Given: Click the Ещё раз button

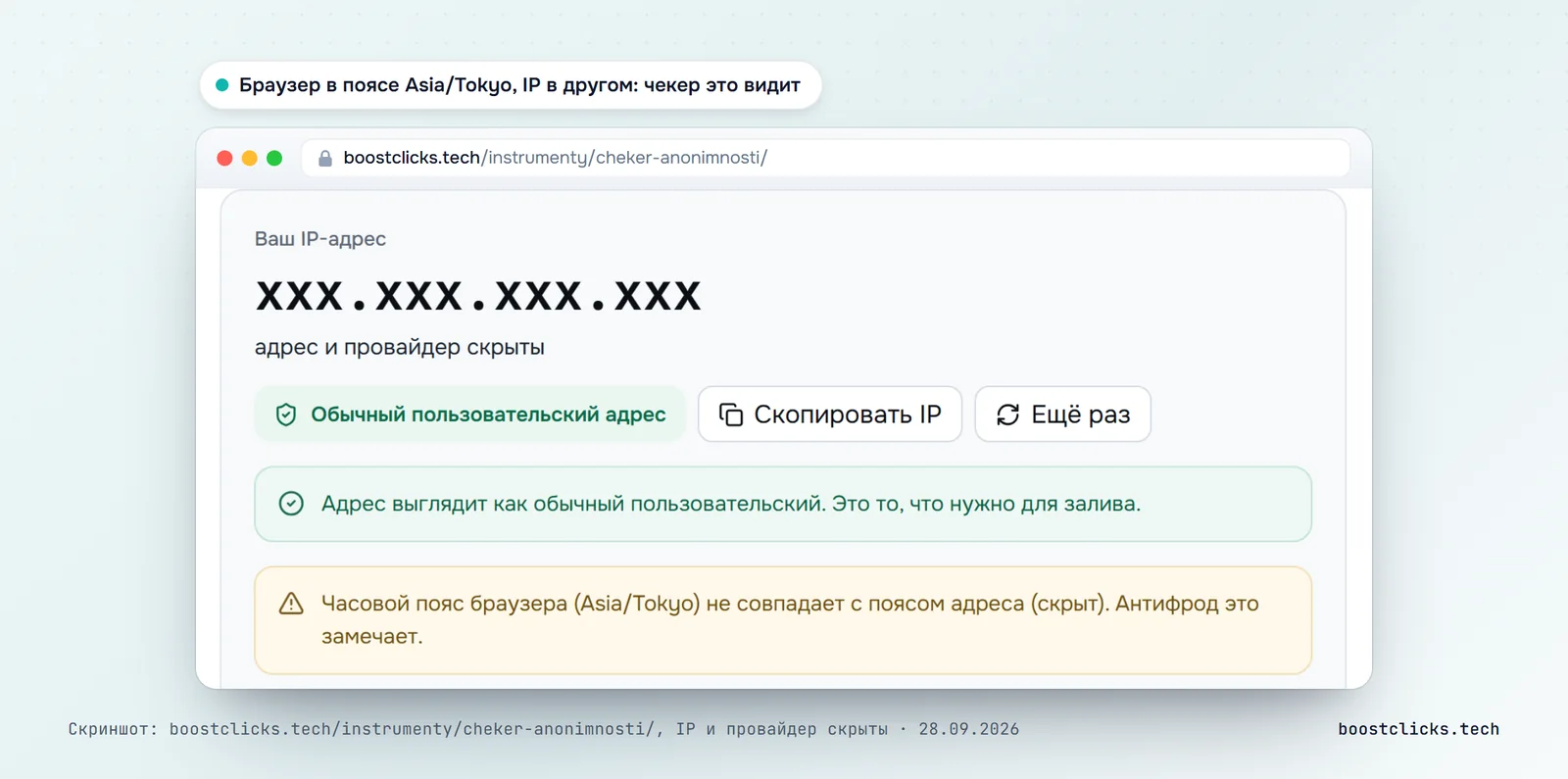Looking at the screenshot, I should [1063, 414].
